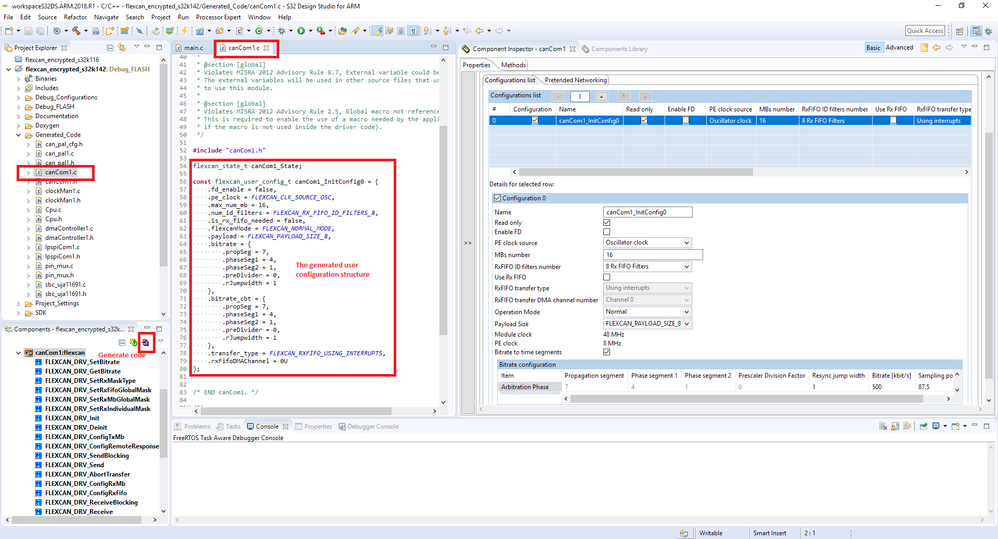Open the Processor Expert menu
Screen dimensions: 998x539
point(218,17)
